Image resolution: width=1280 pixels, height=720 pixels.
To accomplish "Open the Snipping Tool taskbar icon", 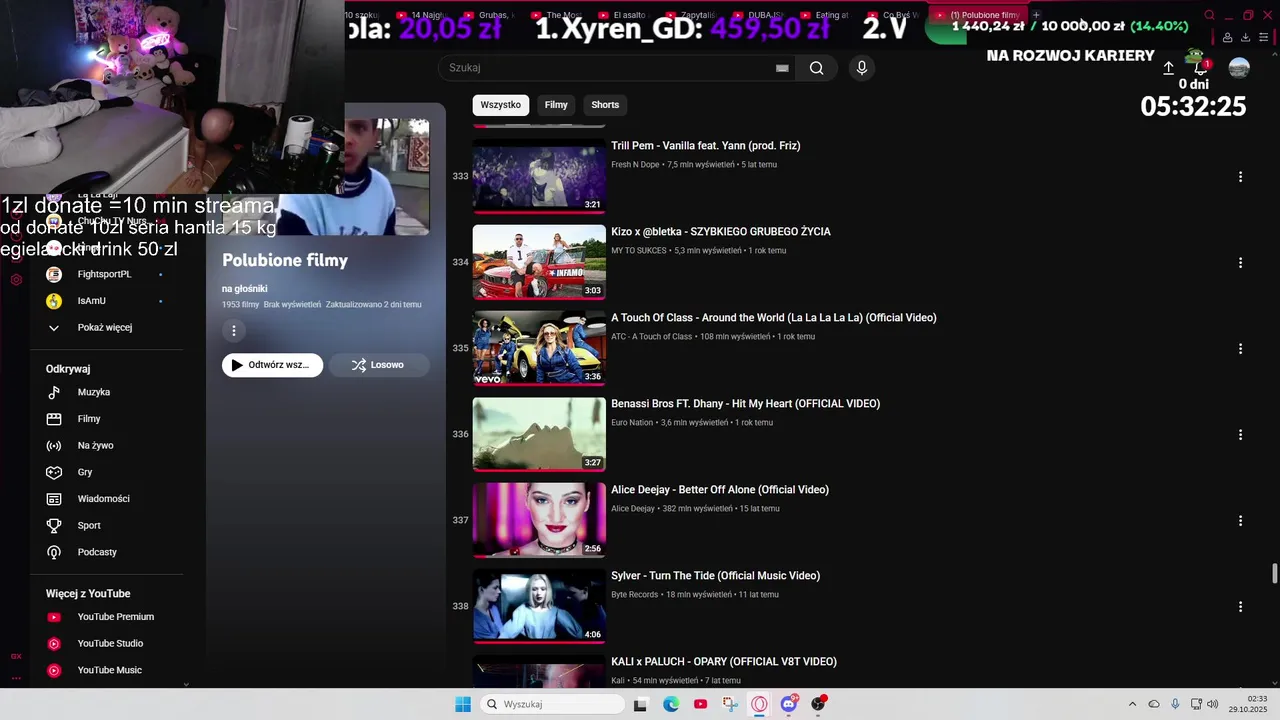I will 730,704.
